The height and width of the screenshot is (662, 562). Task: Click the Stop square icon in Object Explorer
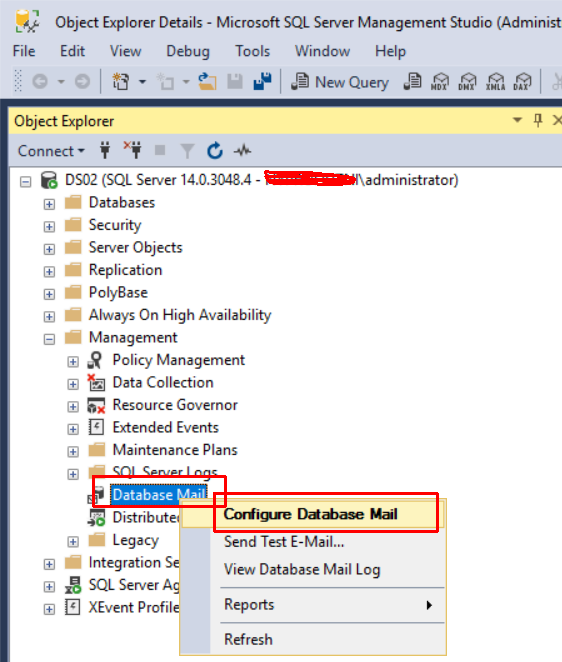[160, 150]
